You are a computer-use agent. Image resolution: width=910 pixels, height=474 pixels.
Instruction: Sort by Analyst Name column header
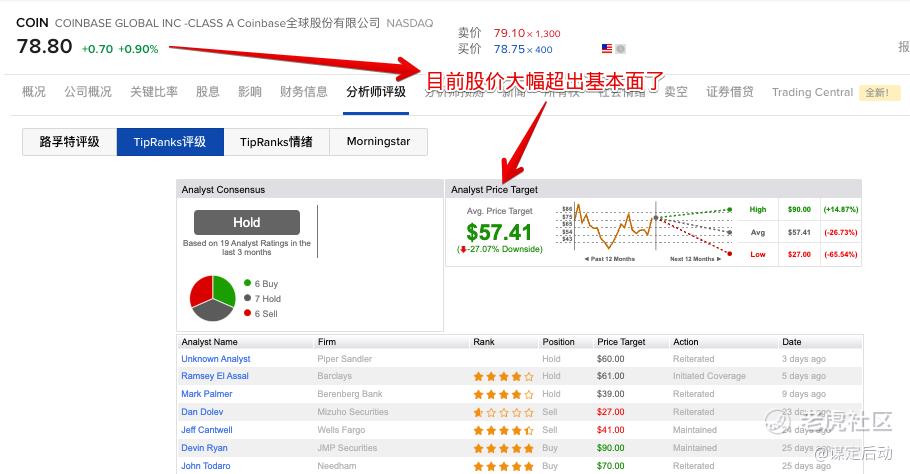[210, 342]
